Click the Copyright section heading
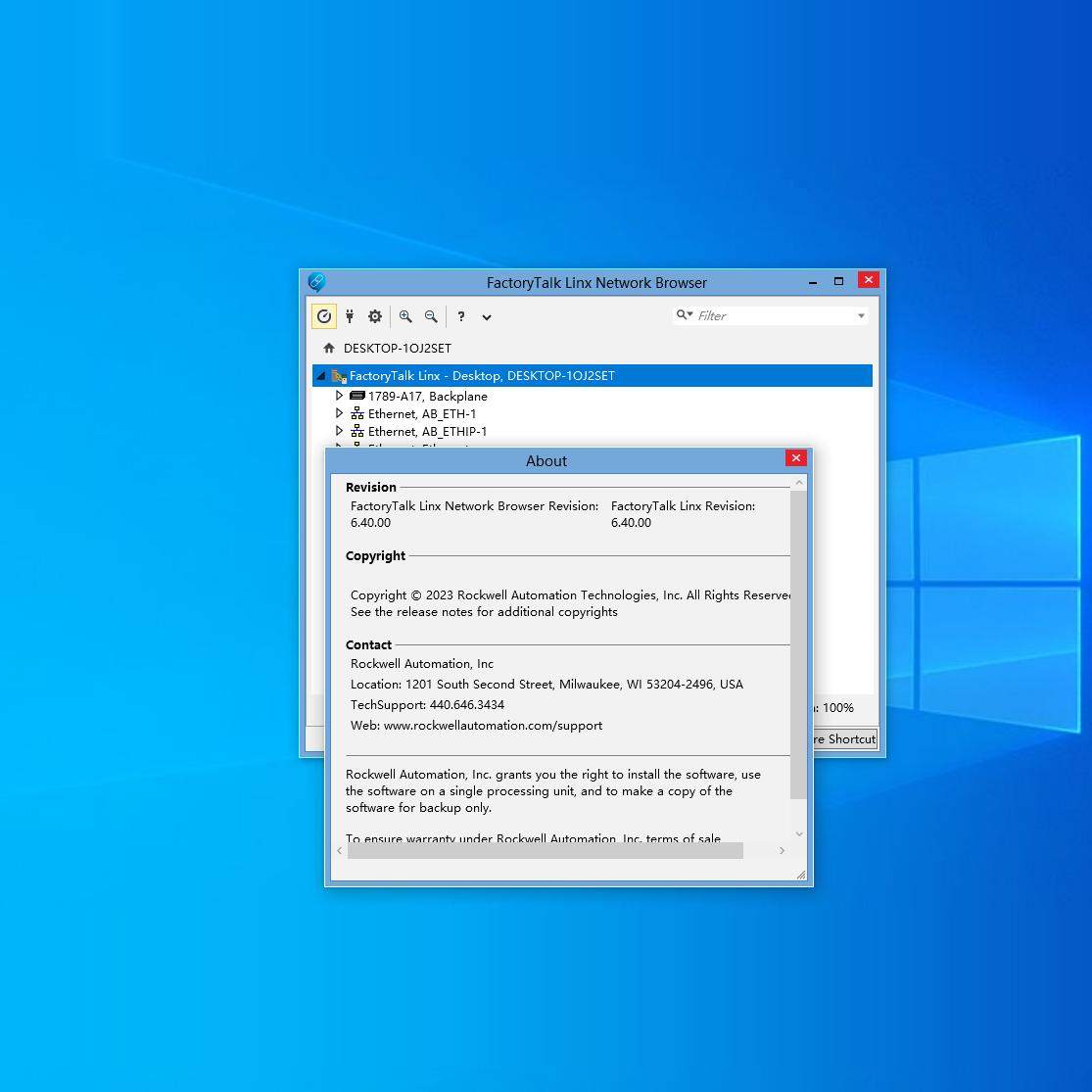This screenshot has width=1092, height=1092. point(375,555)
